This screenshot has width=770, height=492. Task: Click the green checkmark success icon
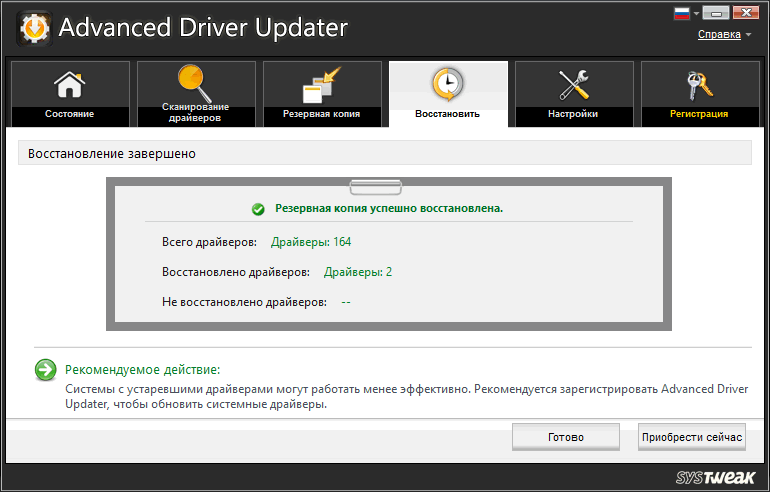(x=258, y=210)
